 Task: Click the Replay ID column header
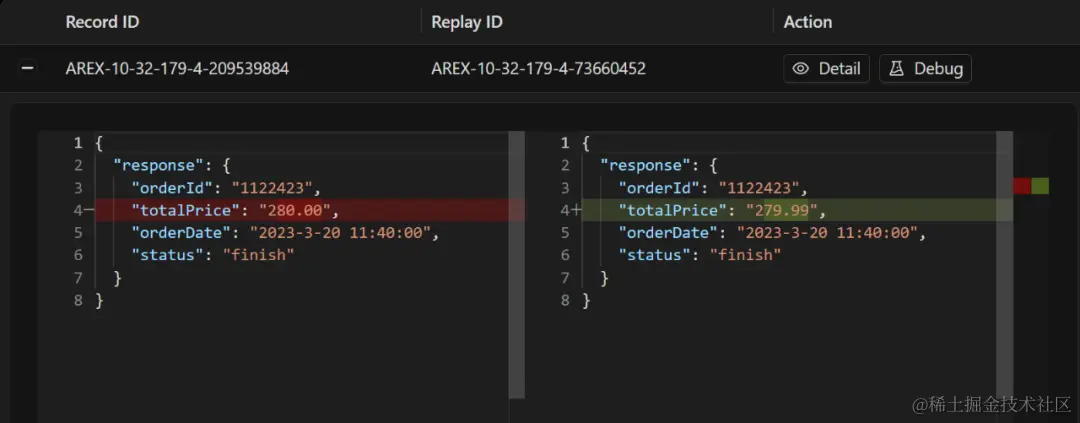[x=467, y=22]
